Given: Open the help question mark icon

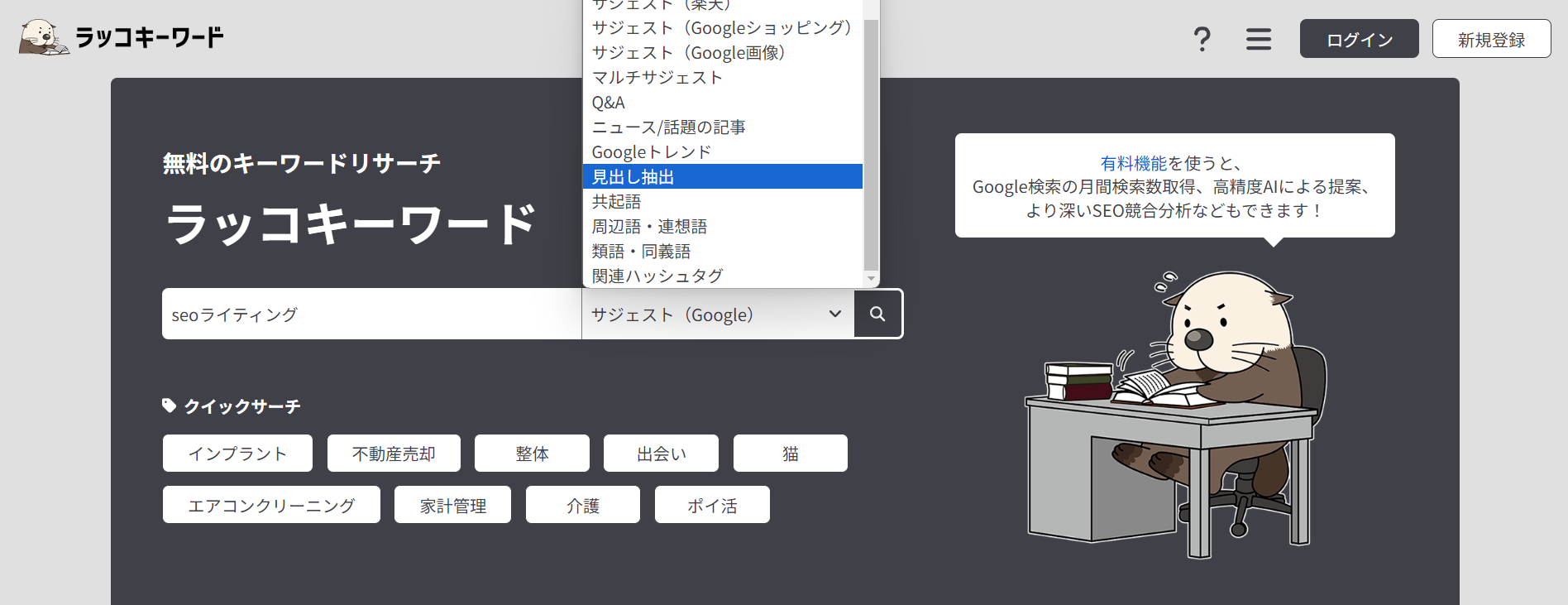Looking at the screenshot, I should (x=1202, y=39).
